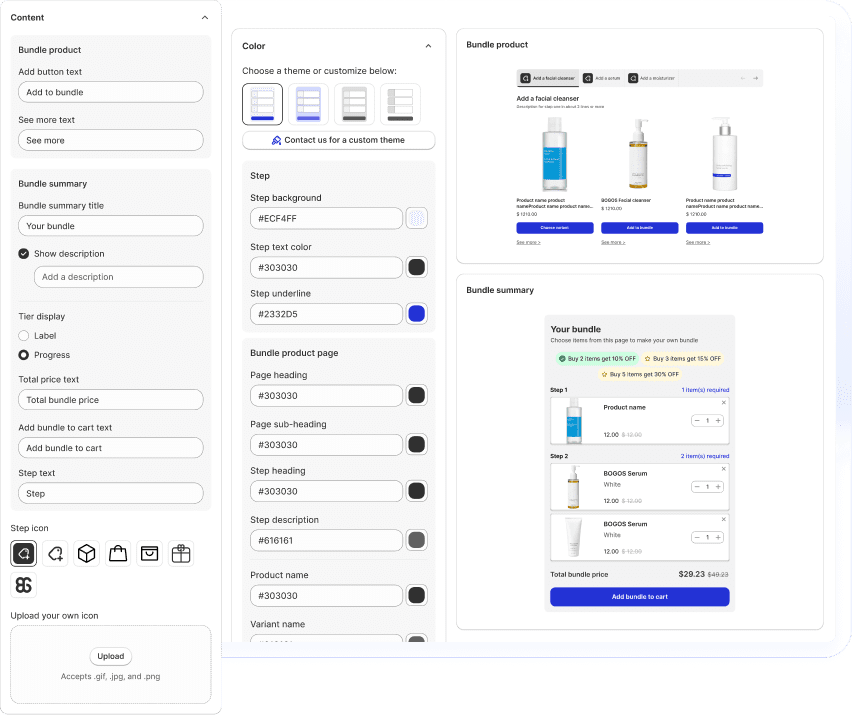Click next arrow in bundle product tabs
853x716 pixels.
[x=756, y=78]
